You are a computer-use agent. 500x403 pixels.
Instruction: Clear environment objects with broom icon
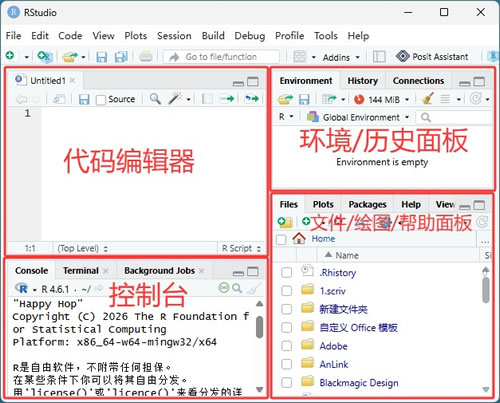tap(428, 99)
